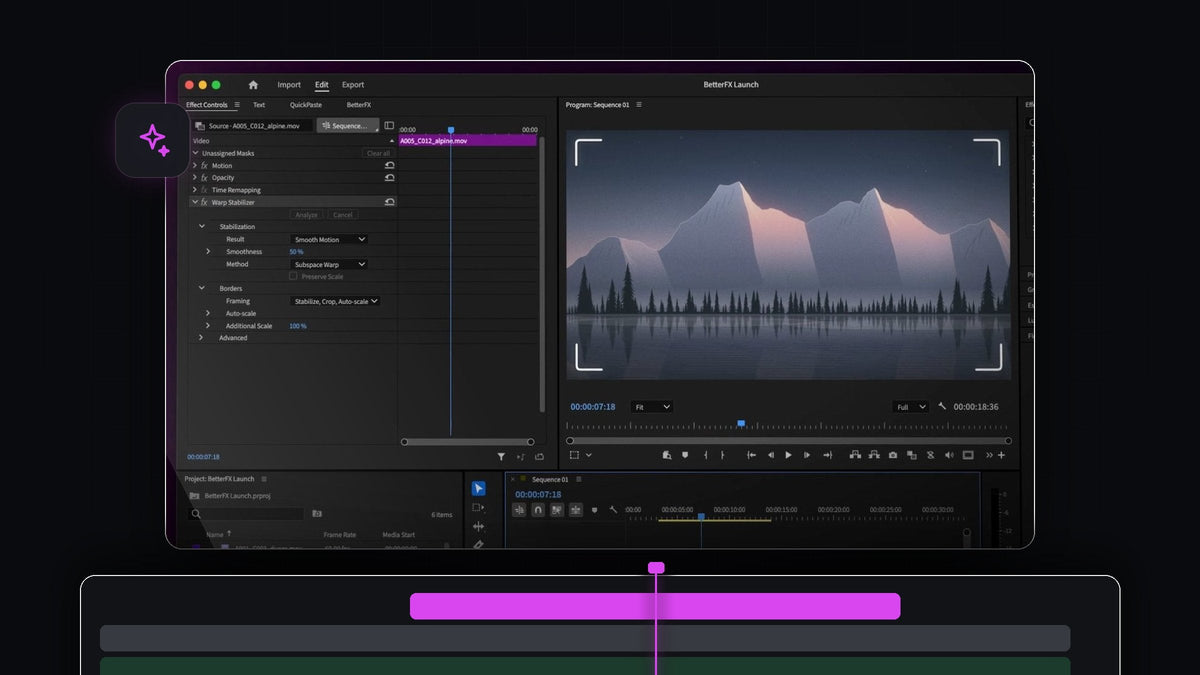This screenshot has height=675, width=1200.
Task: Click the Effect Controls zoom scroll bar
Action: pos(468,442)
